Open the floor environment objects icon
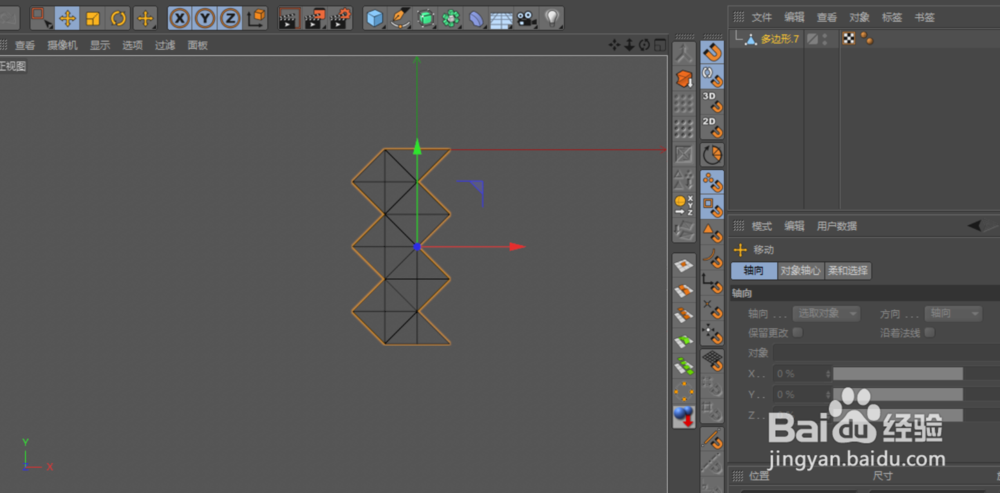This screenshot has width=1000, height=493. pos(501,18)
